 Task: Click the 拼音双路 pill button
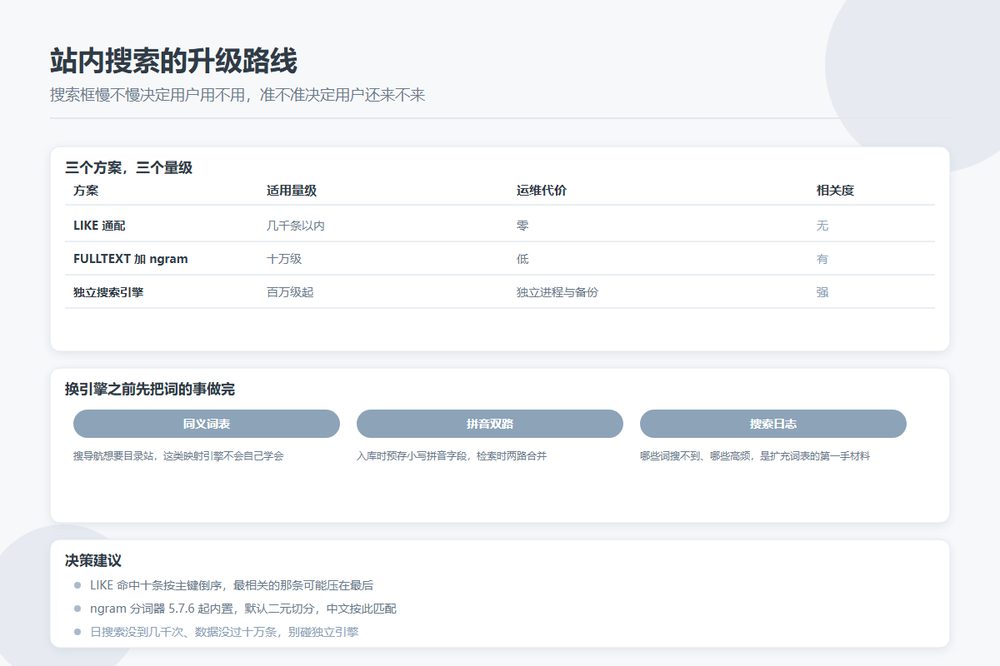pyautogui.click(x=489, y=424)
